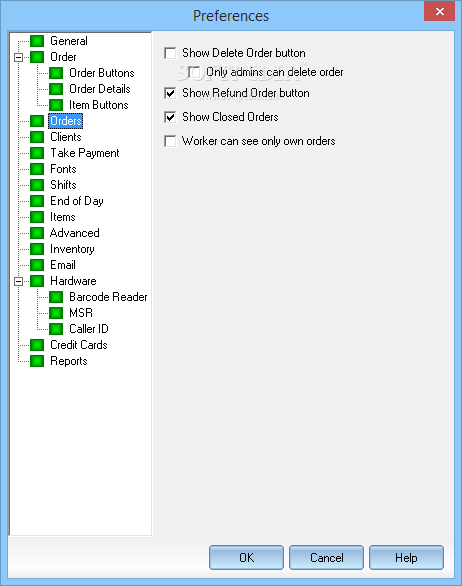Click the green square beside Order Details
Viewport: 462px width, 586px height.
(56, 89)
